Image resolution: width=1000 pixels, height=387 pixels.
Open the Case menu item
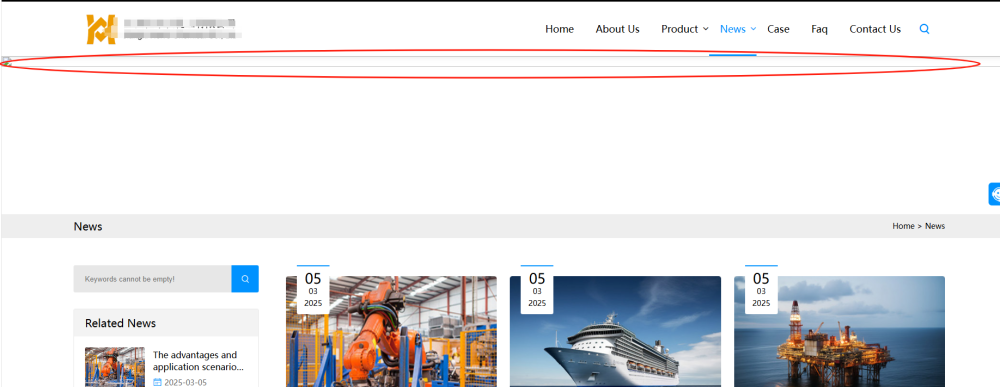[x=778, y=29]
